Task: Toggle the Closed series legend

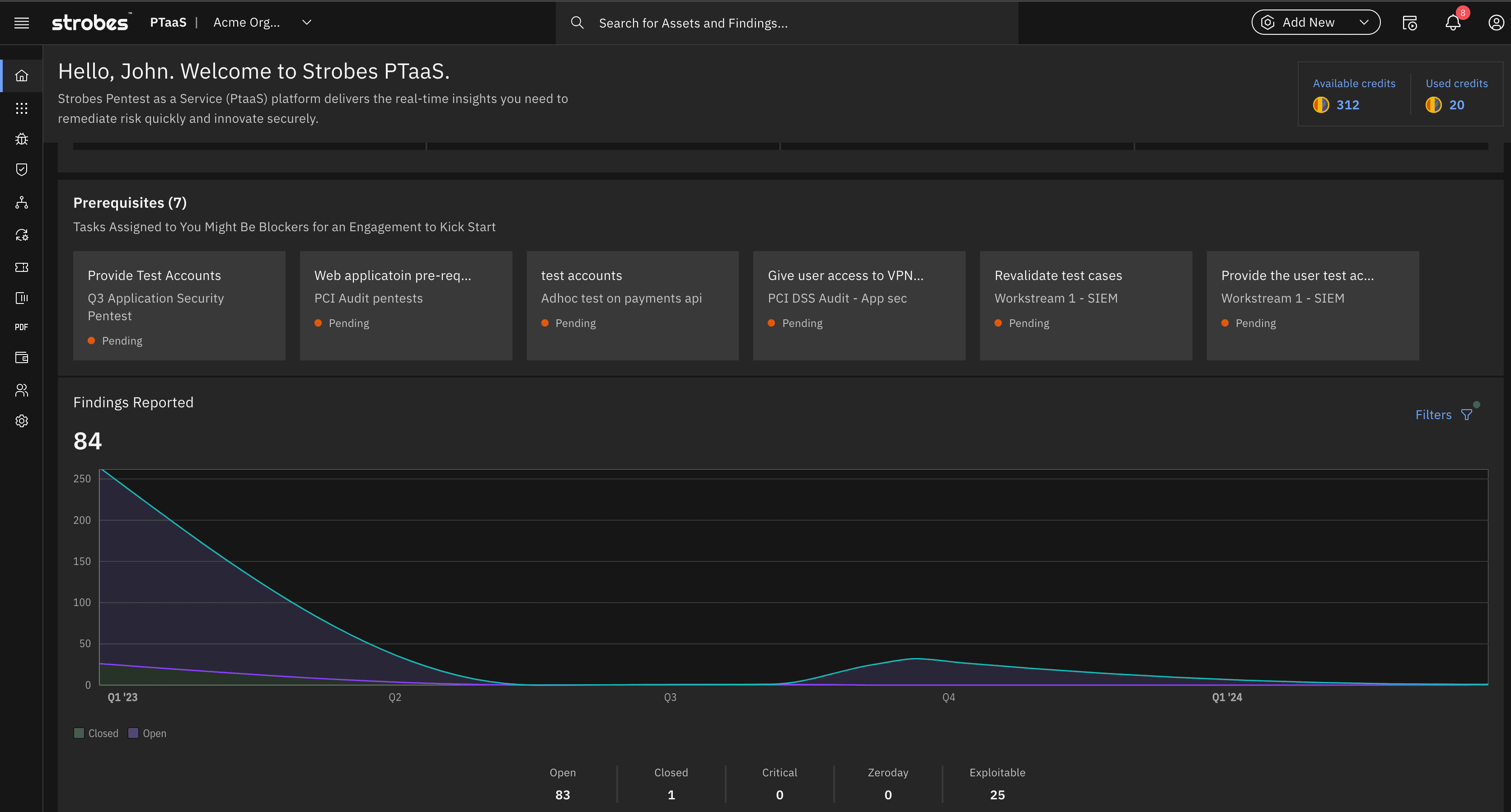Action: (96, 733)
